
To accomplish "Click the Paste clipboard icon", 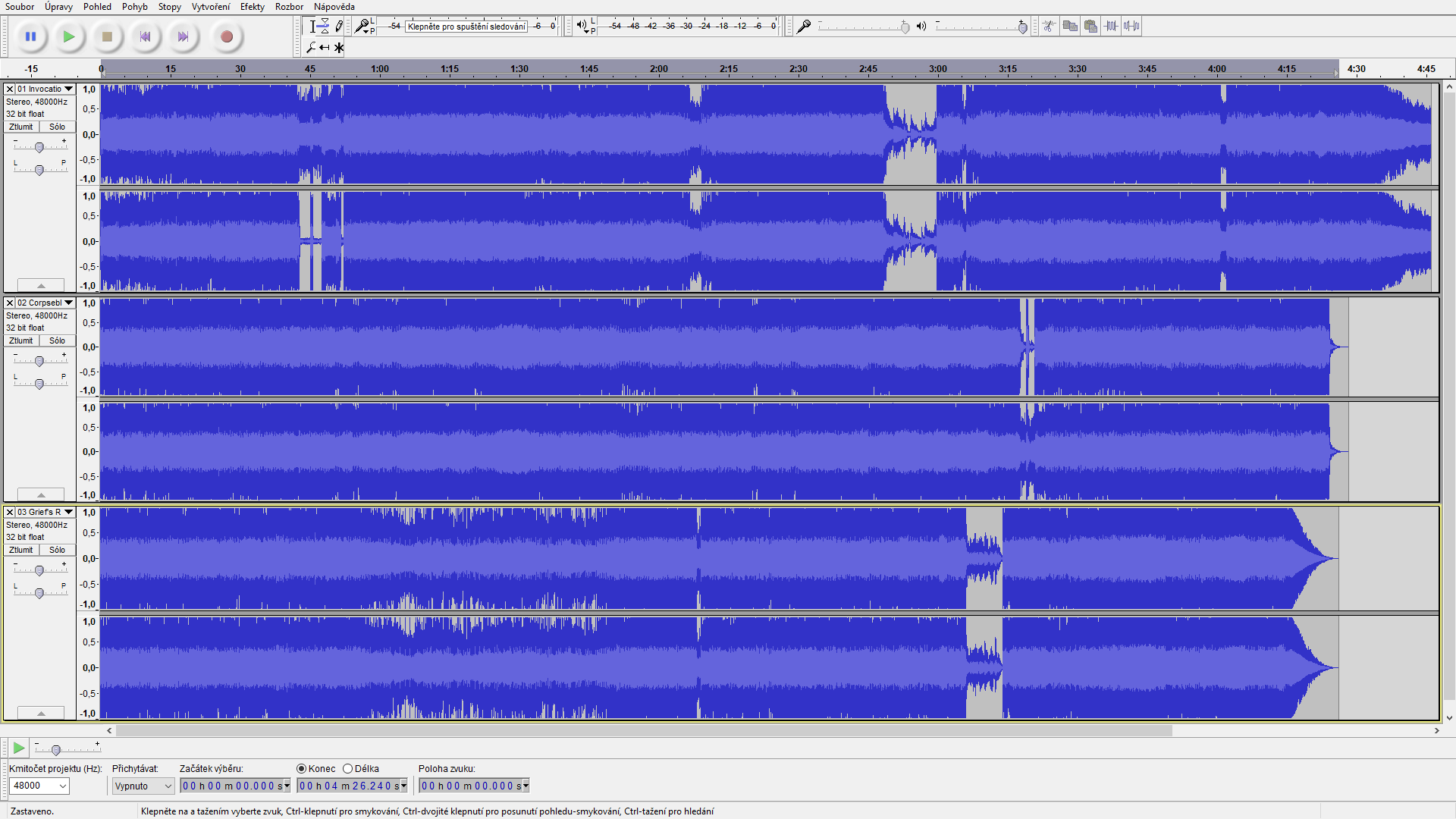I will (x=1090, y=27).
